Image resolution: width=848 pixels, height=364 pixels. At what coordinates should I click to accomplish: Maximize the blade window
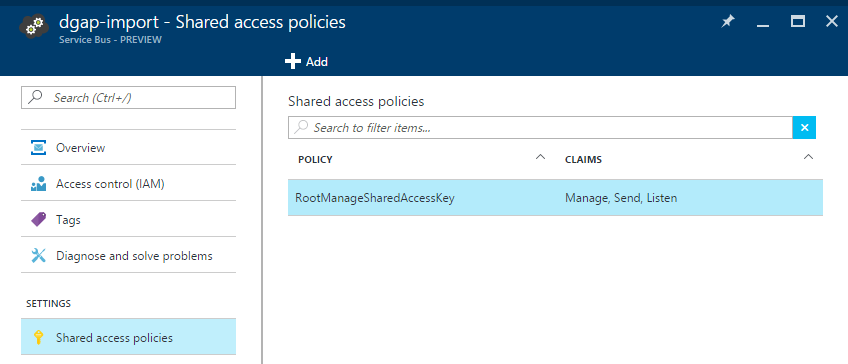click(x=798, y=22)
